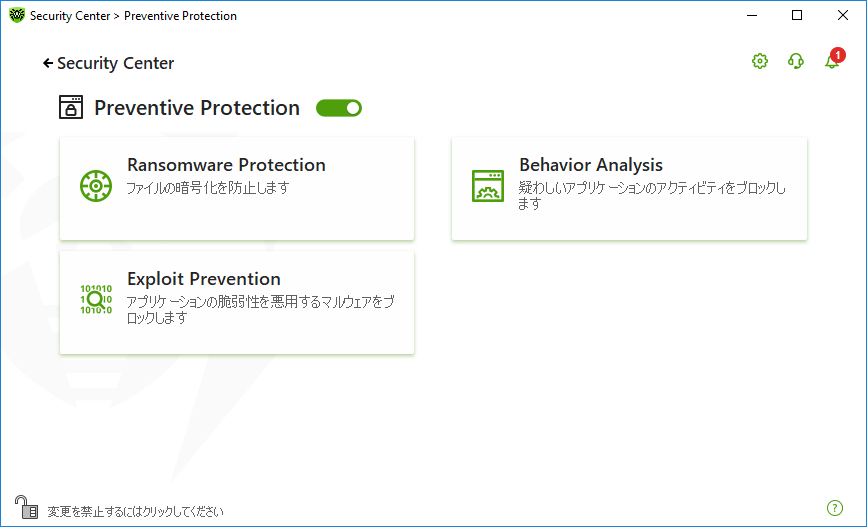Screen dimensions: 867x527
Task: Click the Japanese lock instruction text
Action: pyautogui.click(x=135, y=512)
